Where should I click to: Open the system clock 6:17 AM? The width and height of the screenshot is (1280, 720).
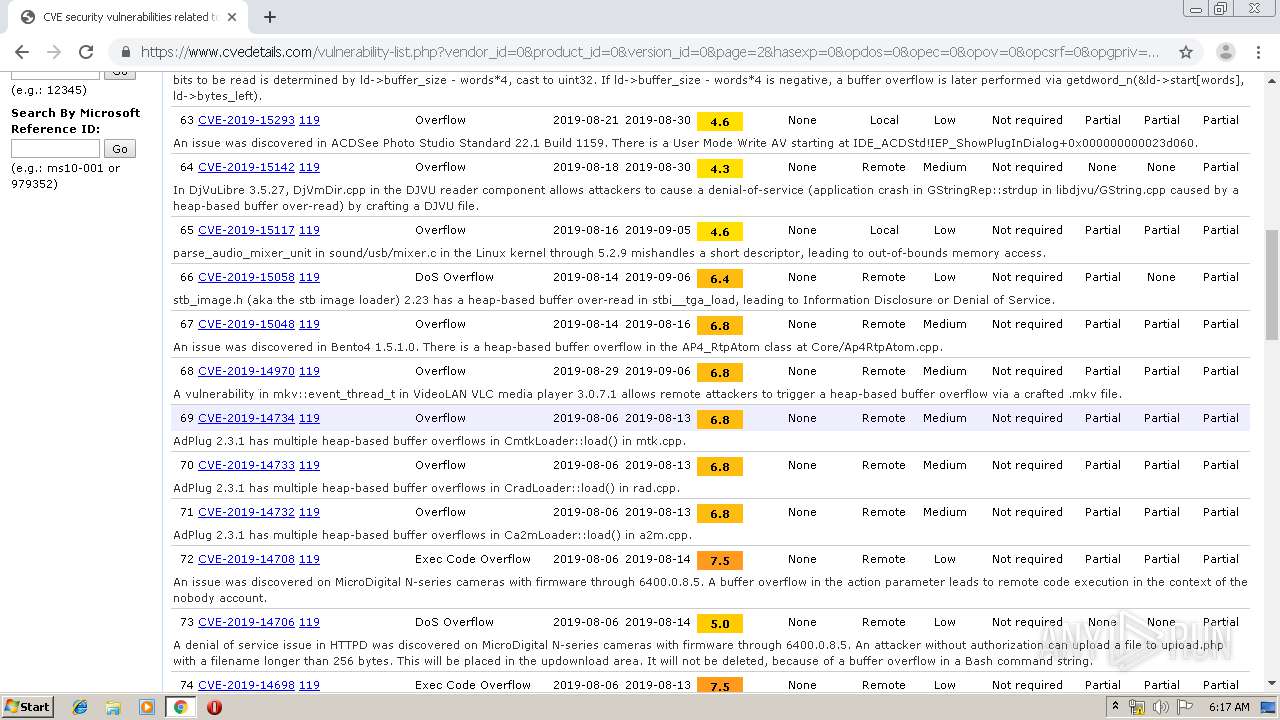click(x=1229, y=707)
